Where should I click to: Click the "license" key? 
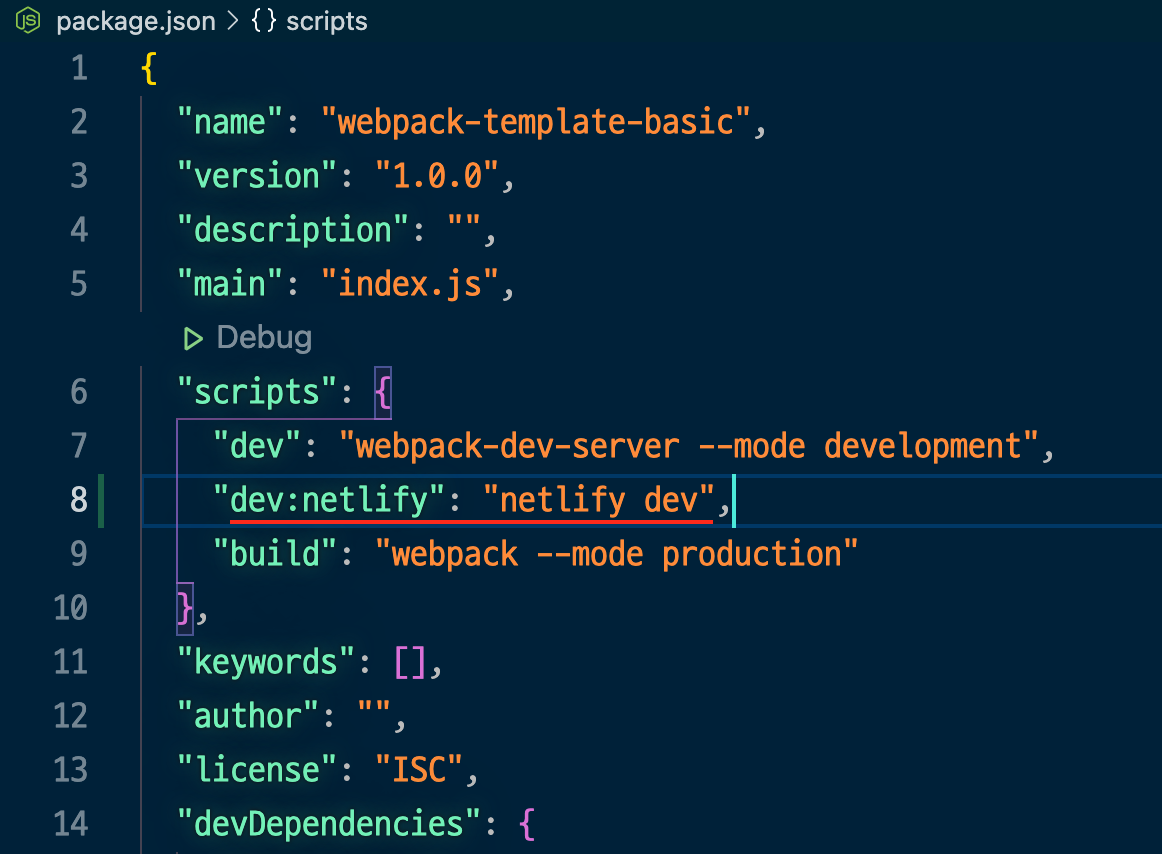coord(256,770)
